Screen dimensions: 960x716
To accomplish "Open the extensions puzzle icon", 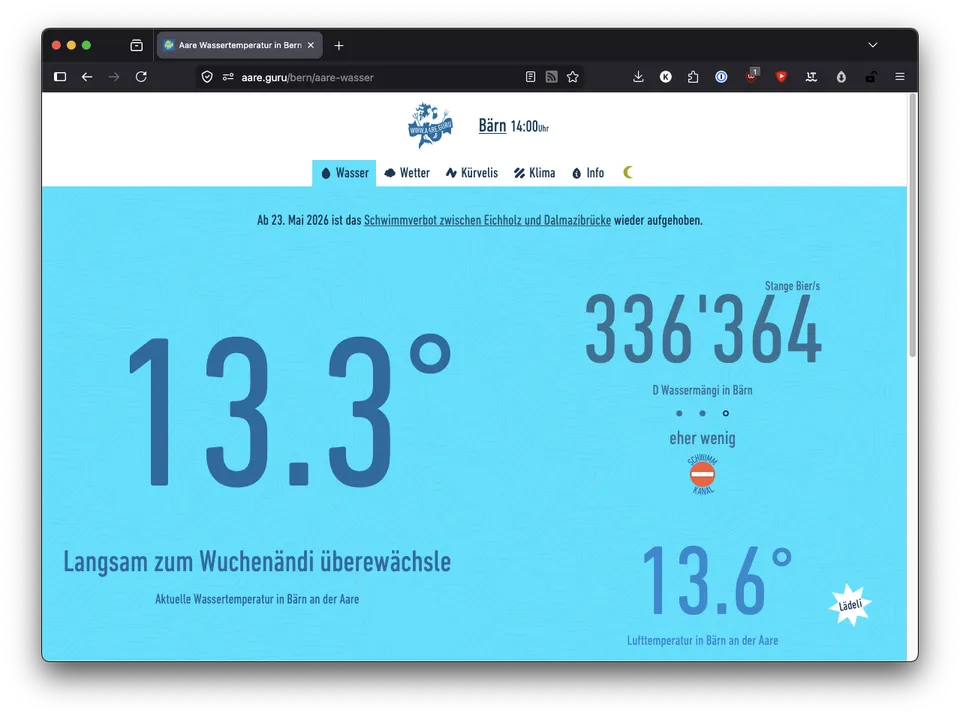I will 692,77.
